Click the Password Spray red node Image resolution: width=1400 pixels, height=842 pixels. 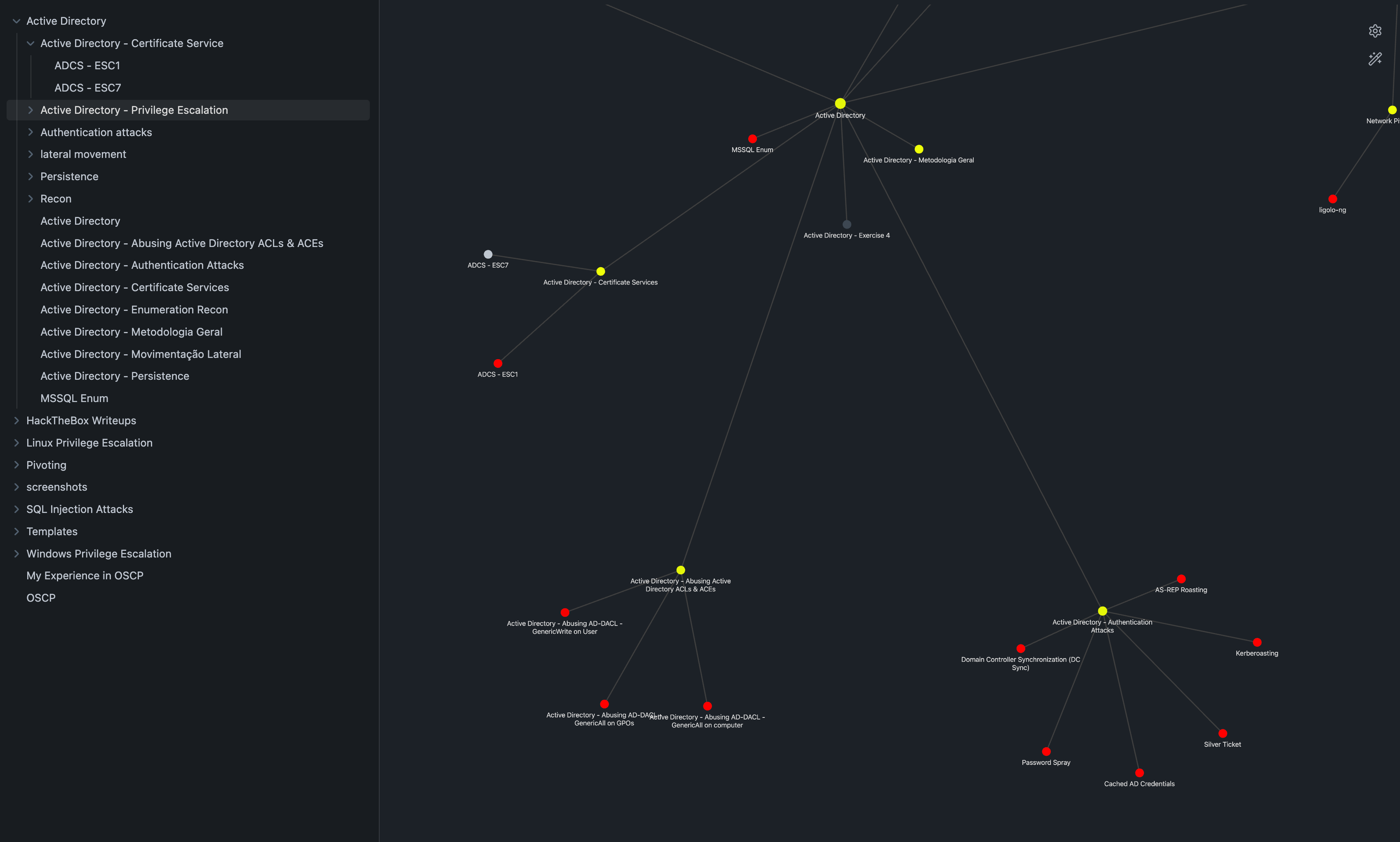point(1046,752)
